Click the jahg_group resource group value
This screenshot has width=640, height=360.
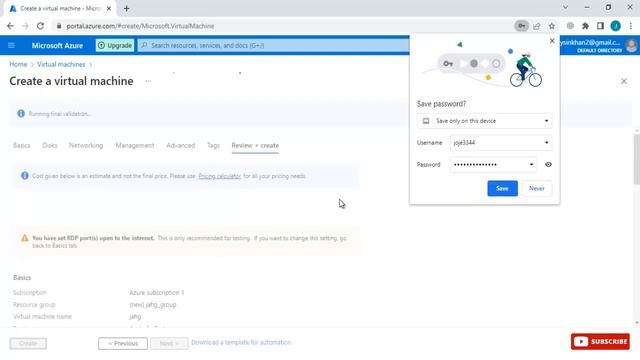[153, 305]
